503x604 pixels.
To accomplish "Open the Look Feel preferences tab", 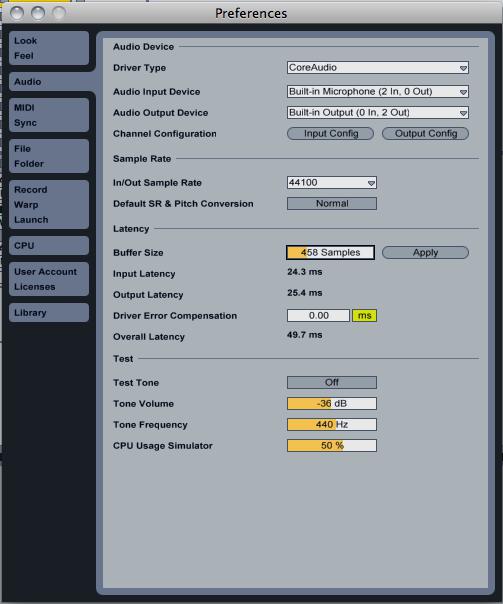I will click(x=49, y=48).
